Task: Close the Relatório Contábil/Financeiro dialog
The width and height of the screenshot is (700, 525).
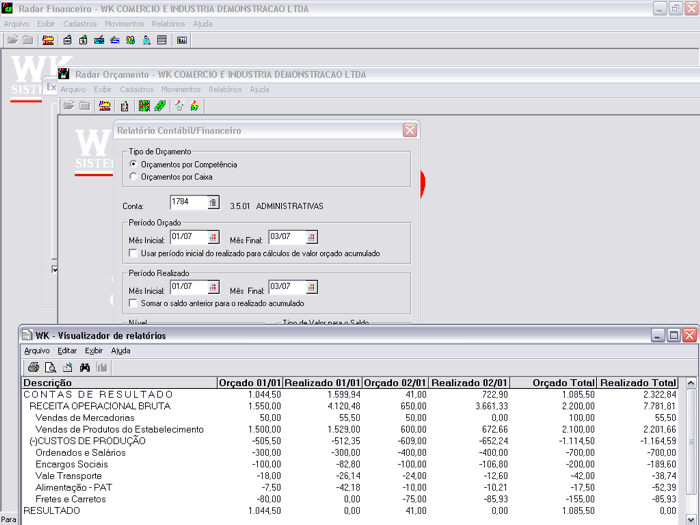Action: pyautogui.click(x=410, y=130)
